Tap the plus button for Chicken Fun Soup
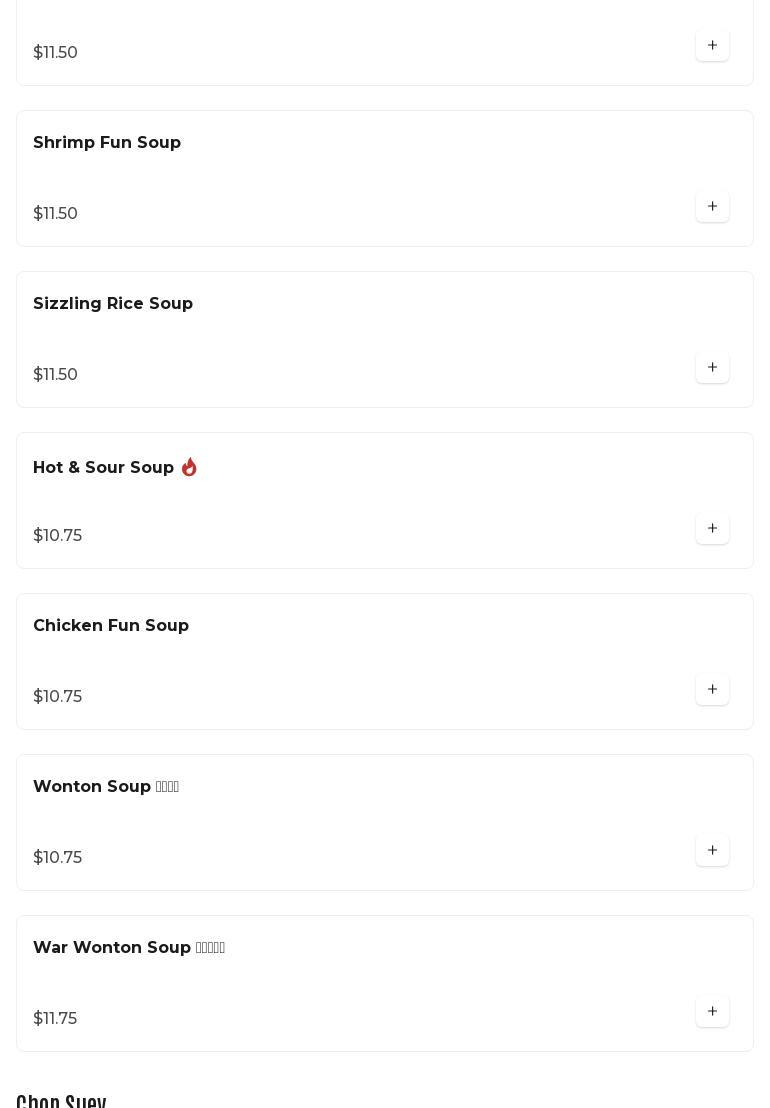This screenshot has width=770, height=1108. [x=712, y=689]
